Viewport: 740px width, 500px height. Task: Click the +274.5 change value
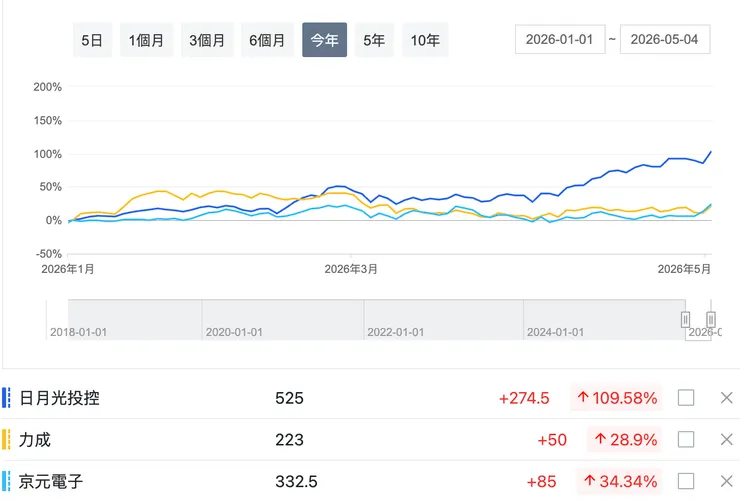(524, 398)
